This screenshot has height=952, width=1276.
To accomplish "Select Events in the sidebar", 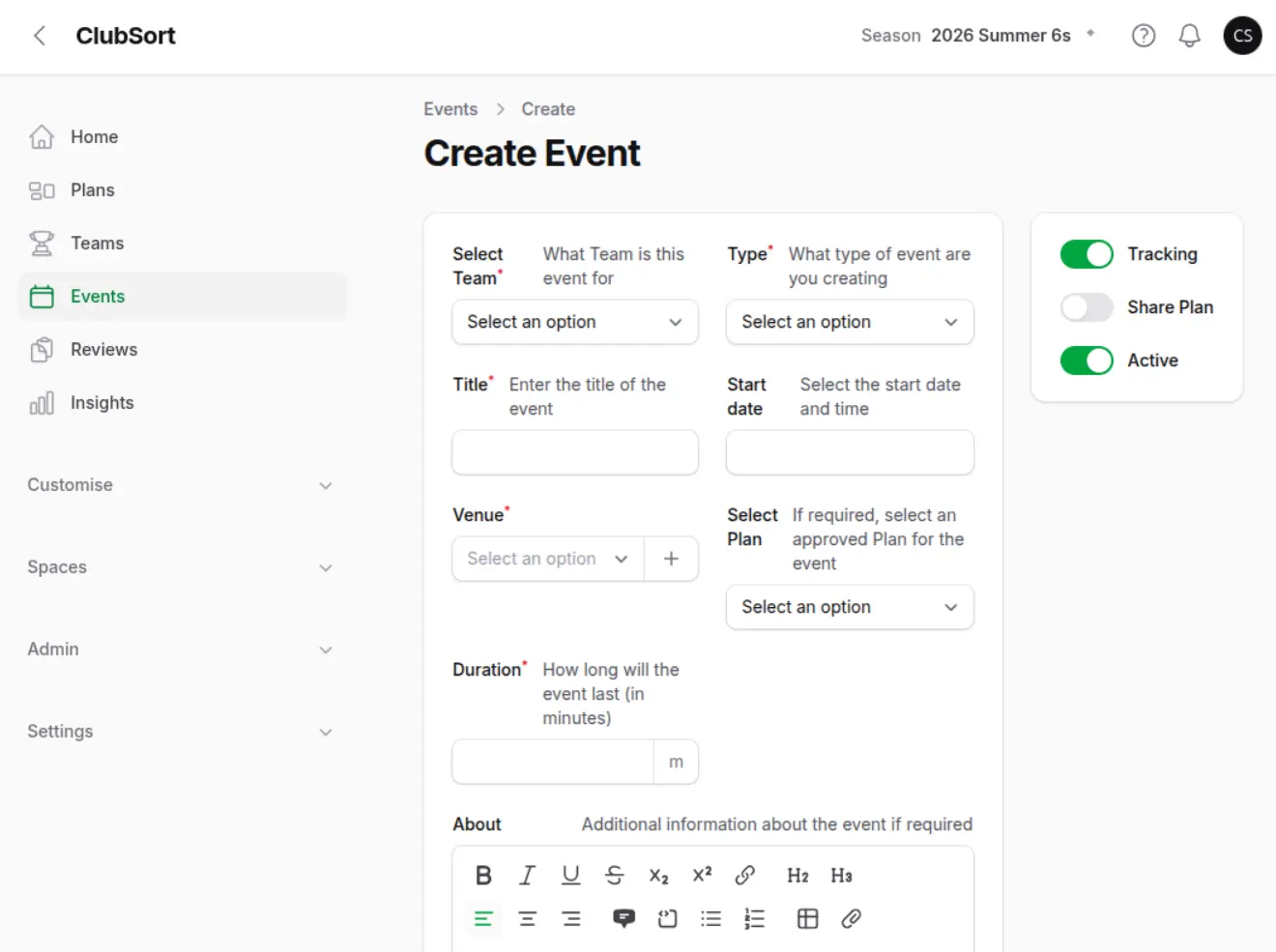I will click(182, 297).
